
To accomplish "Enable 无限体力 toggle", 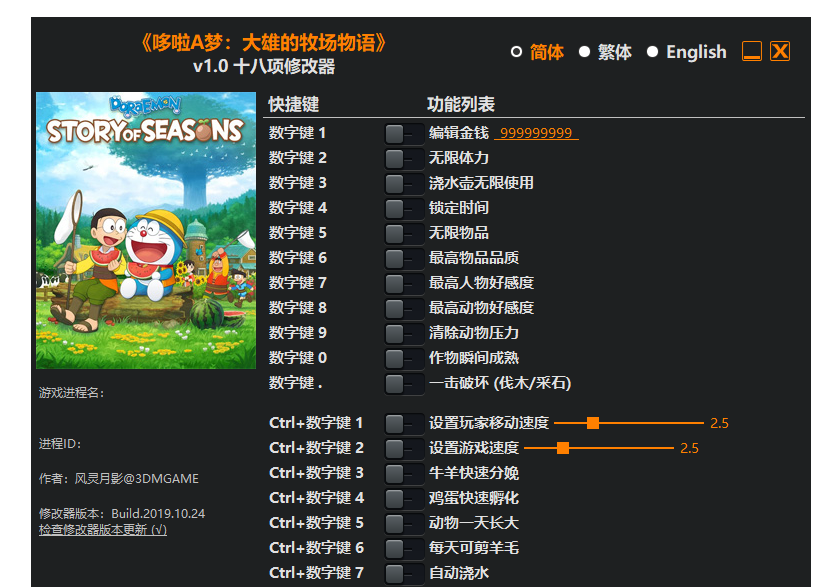I will tap(404, 159).
